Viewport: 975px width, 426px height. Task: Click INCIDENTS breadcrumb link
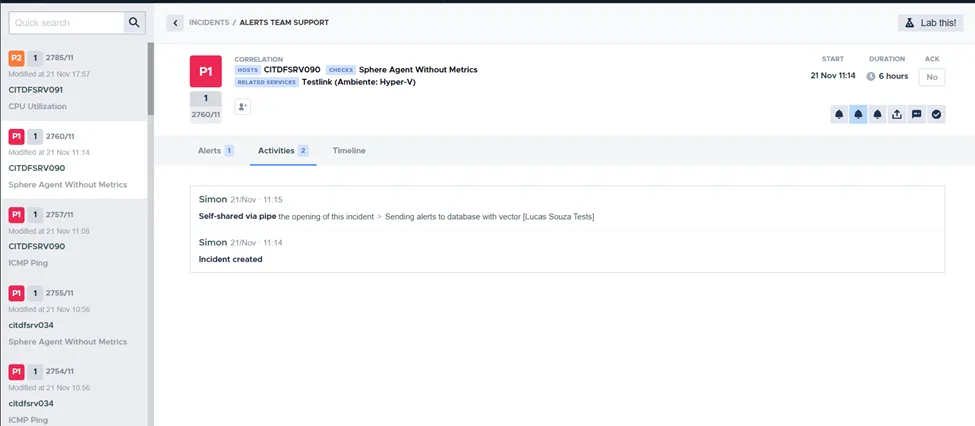(x=209, y=22)
